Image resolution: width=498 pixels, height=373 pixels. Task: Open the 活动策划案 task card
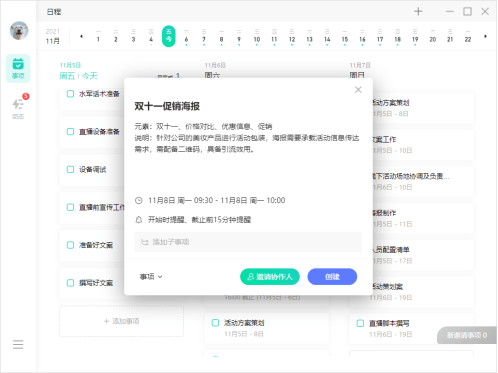pyautogui.click(x=423, y=292)
